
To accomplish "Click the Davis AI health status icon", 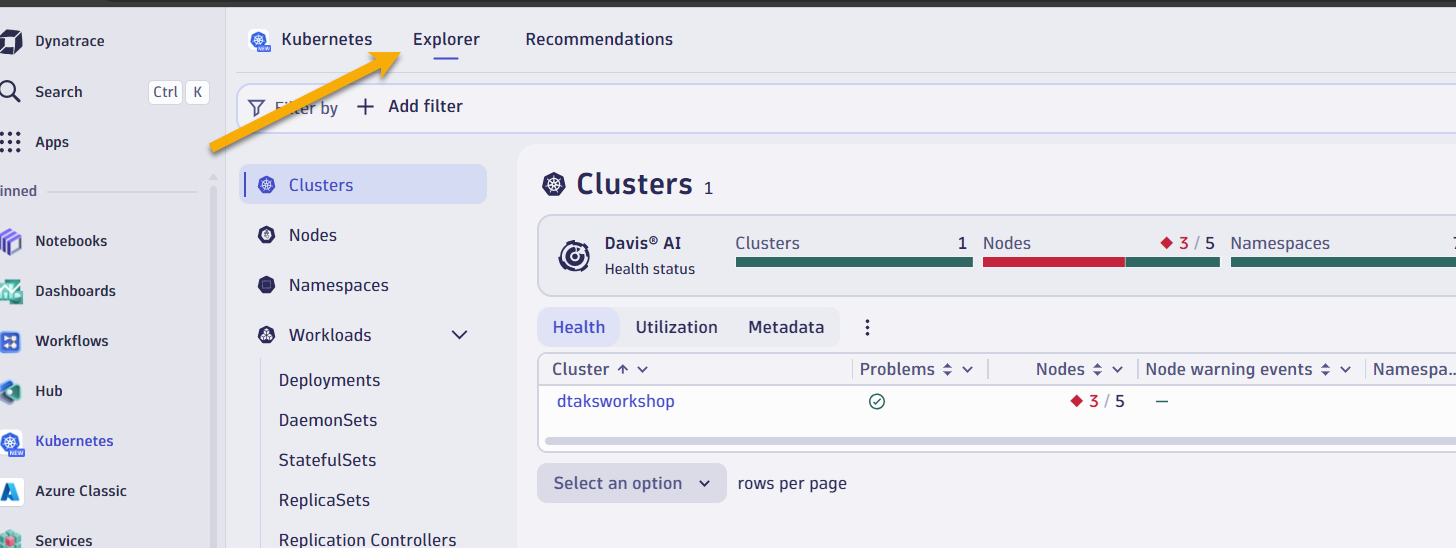I will click(575, 256).
